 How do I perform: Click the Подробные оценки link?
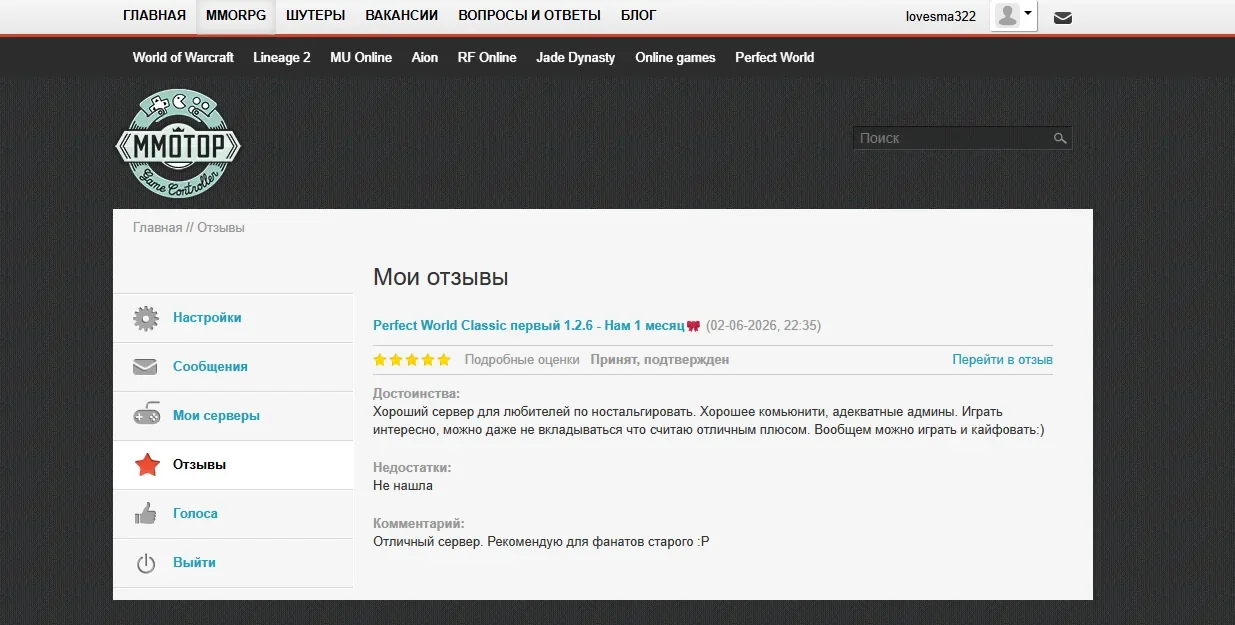coord(522,360)
